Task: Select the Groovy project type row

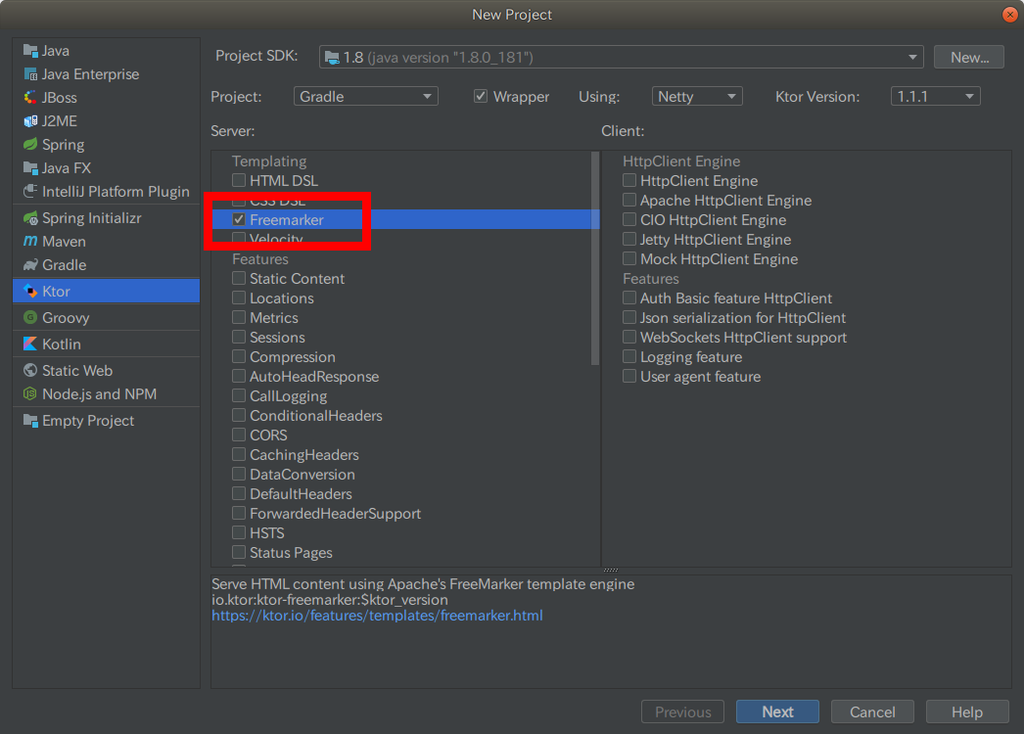Action: click(x=106, y=318)
